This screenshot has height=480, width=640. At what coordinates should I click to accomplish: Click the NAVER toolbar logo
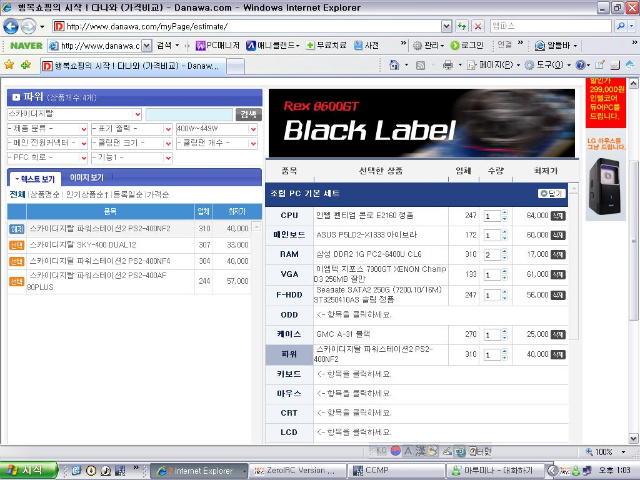click(x=26, y=46)
